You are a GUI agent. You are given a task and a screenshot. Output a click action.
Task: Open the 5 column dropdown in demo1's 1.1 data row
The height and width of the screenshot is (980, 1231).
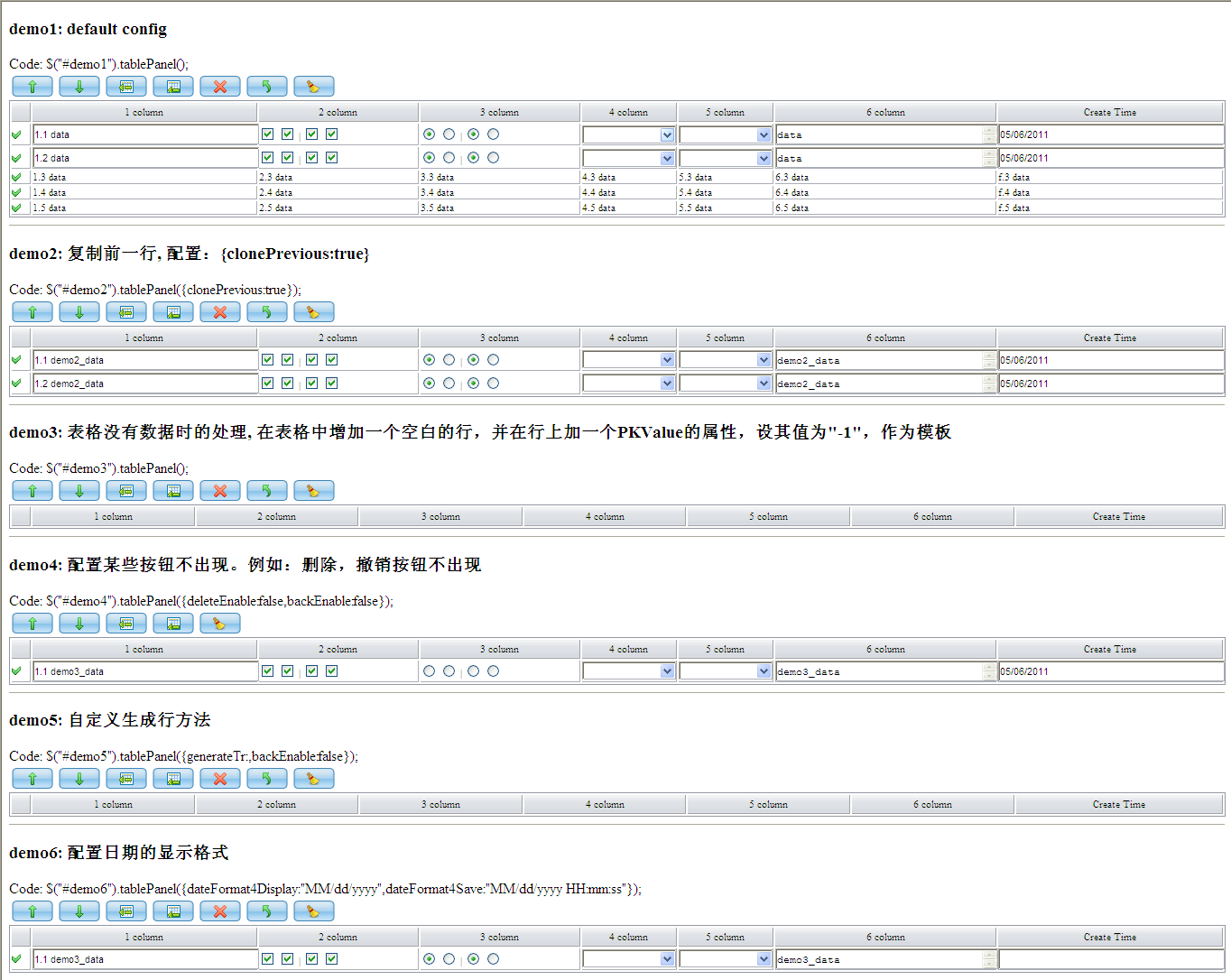[726, 135]
